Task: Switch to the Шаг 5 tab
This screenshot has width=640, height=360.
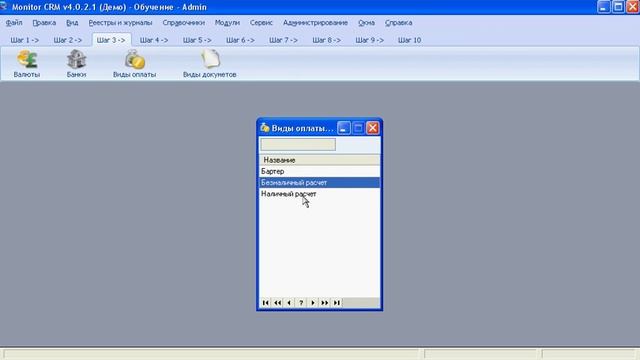Action: [x=197, y=40]
